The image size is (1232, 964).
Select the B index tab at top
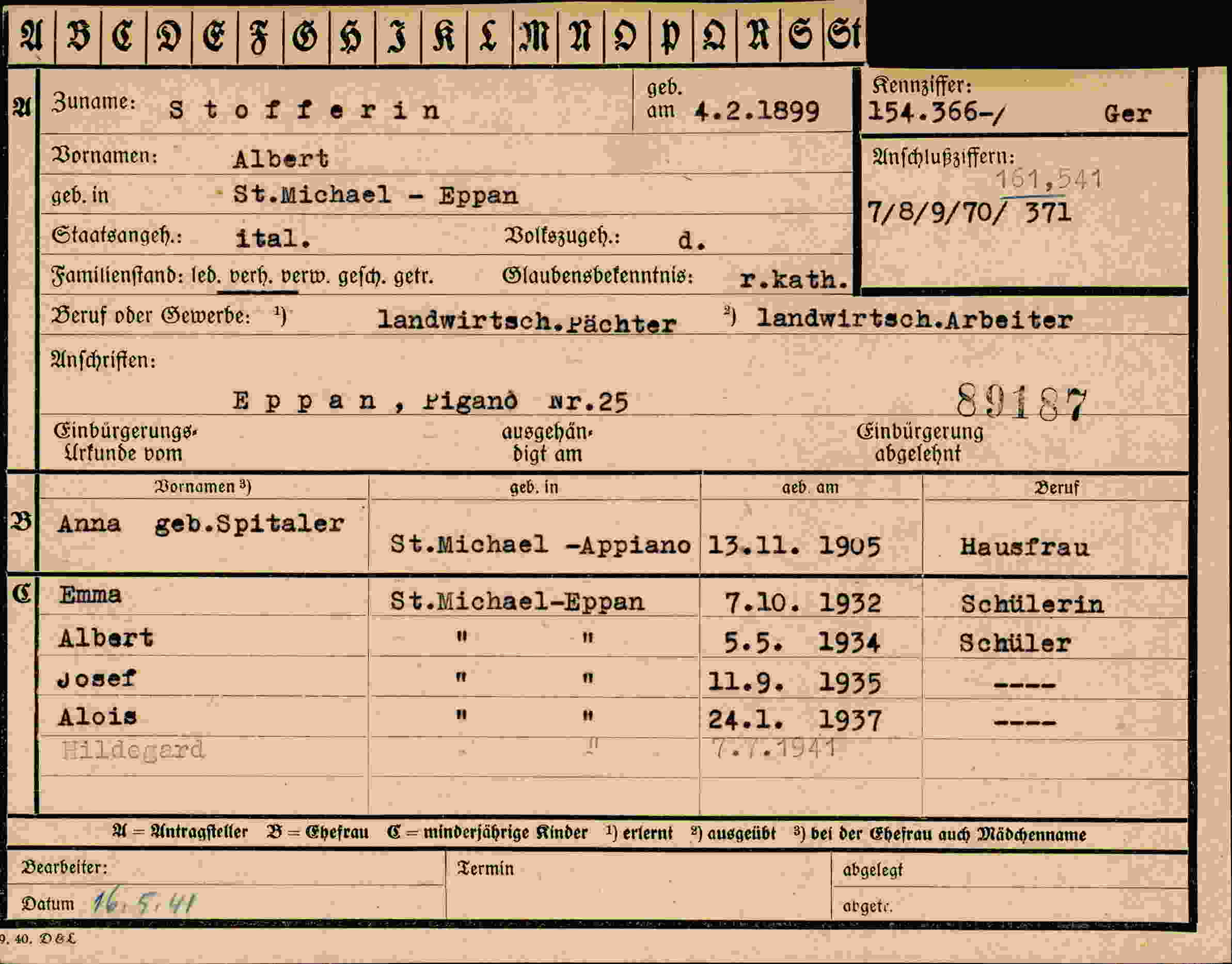click(x=78, y=37)
